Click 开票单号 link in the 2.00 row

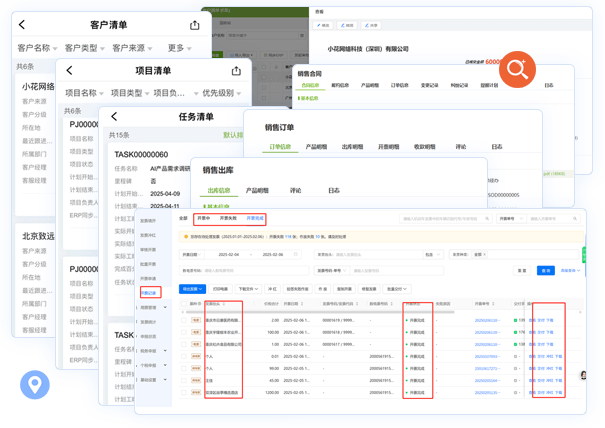488,320
